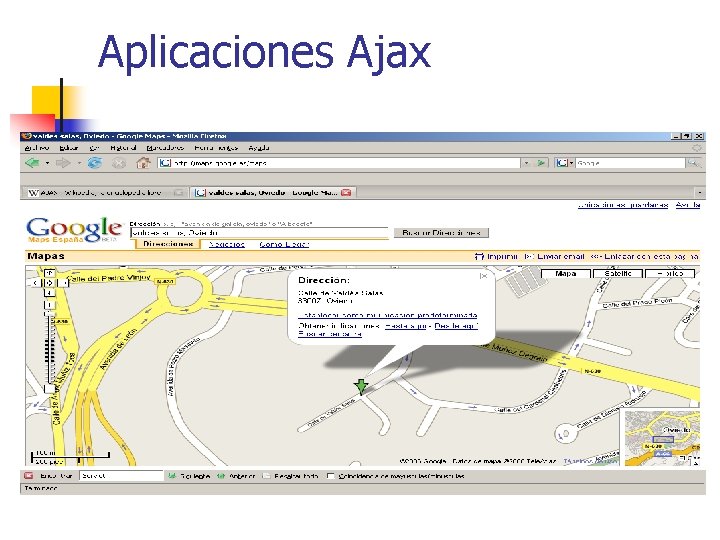The image size is (720, 540).
Task: Click the Google Maps España logo
Action: pos(74,230)
